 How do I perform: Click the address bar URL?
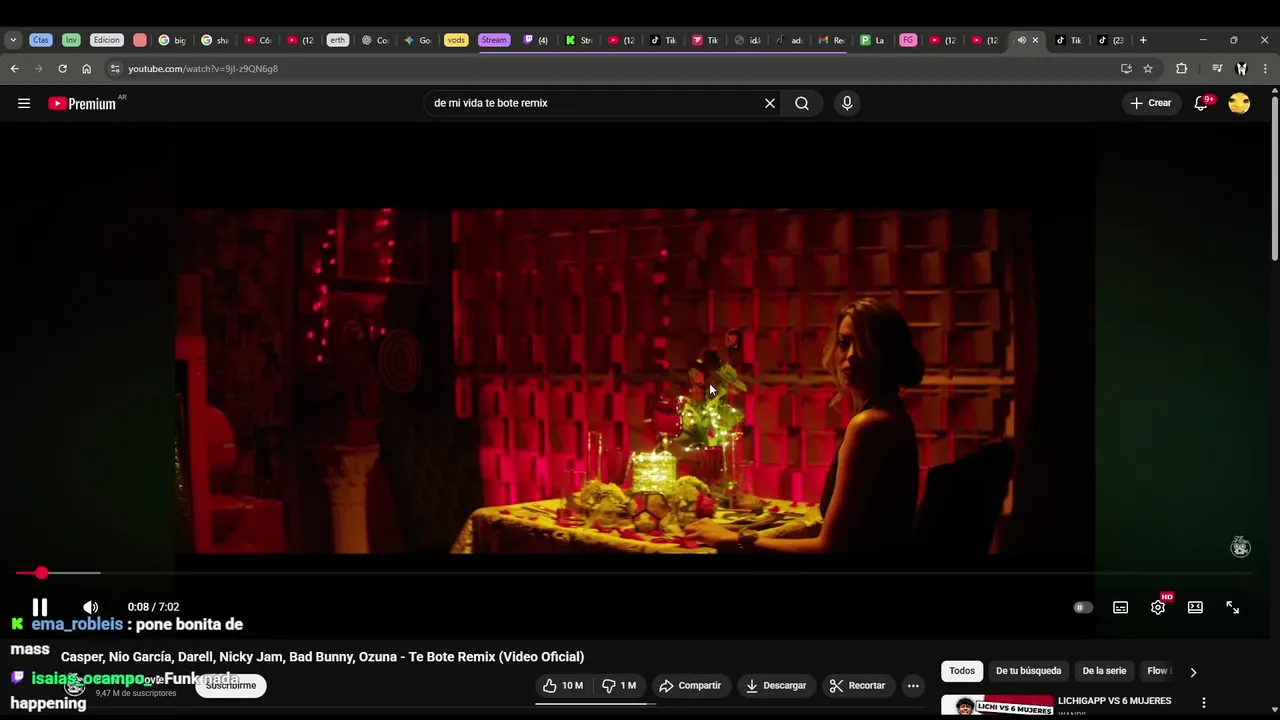pos(203,69)
